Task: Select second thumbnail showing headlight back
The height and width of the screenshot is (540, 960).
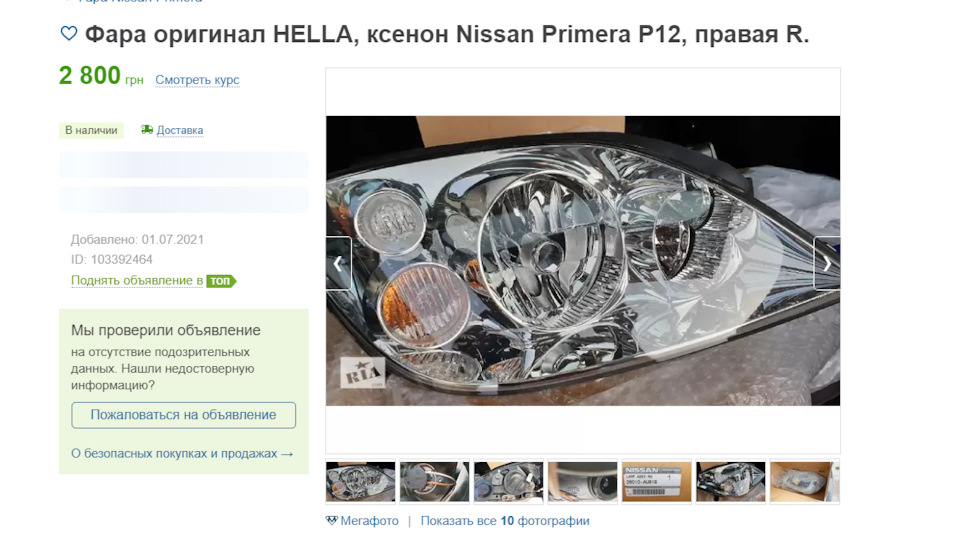Action: tap(435, 482)
